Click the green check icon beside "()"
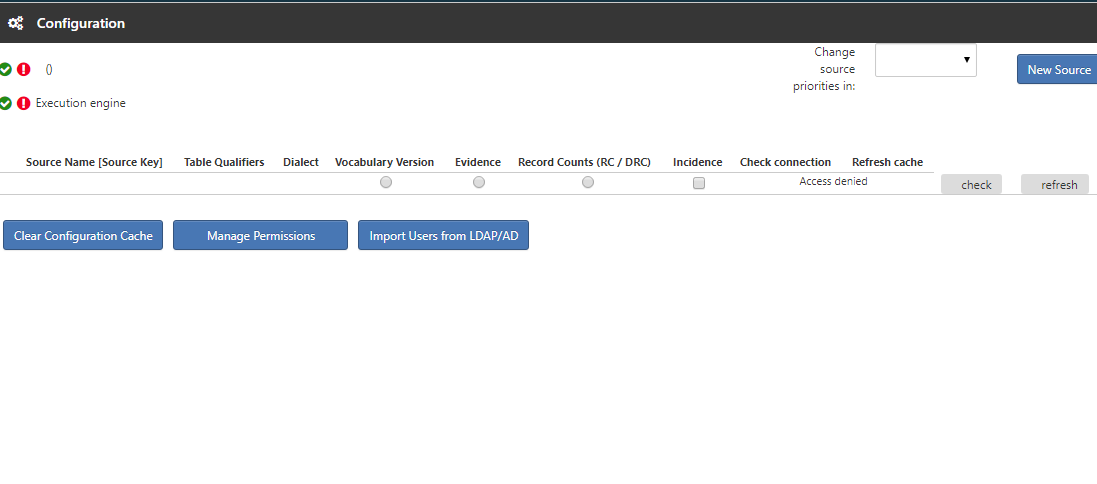The image size is (1097, 484). (5, 69)
